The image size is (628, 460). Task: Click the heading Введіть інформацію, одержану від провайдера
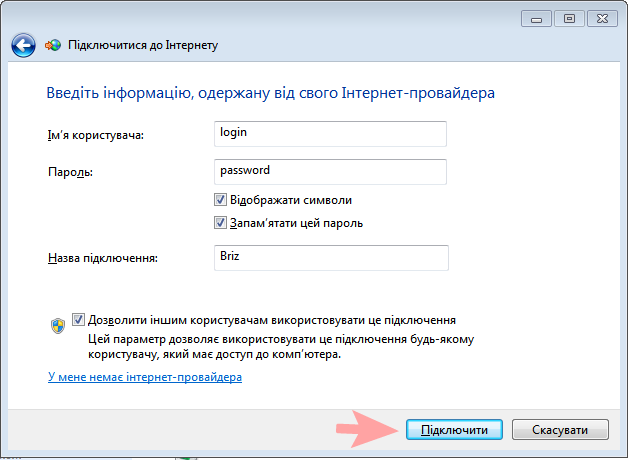pos(271,93)
